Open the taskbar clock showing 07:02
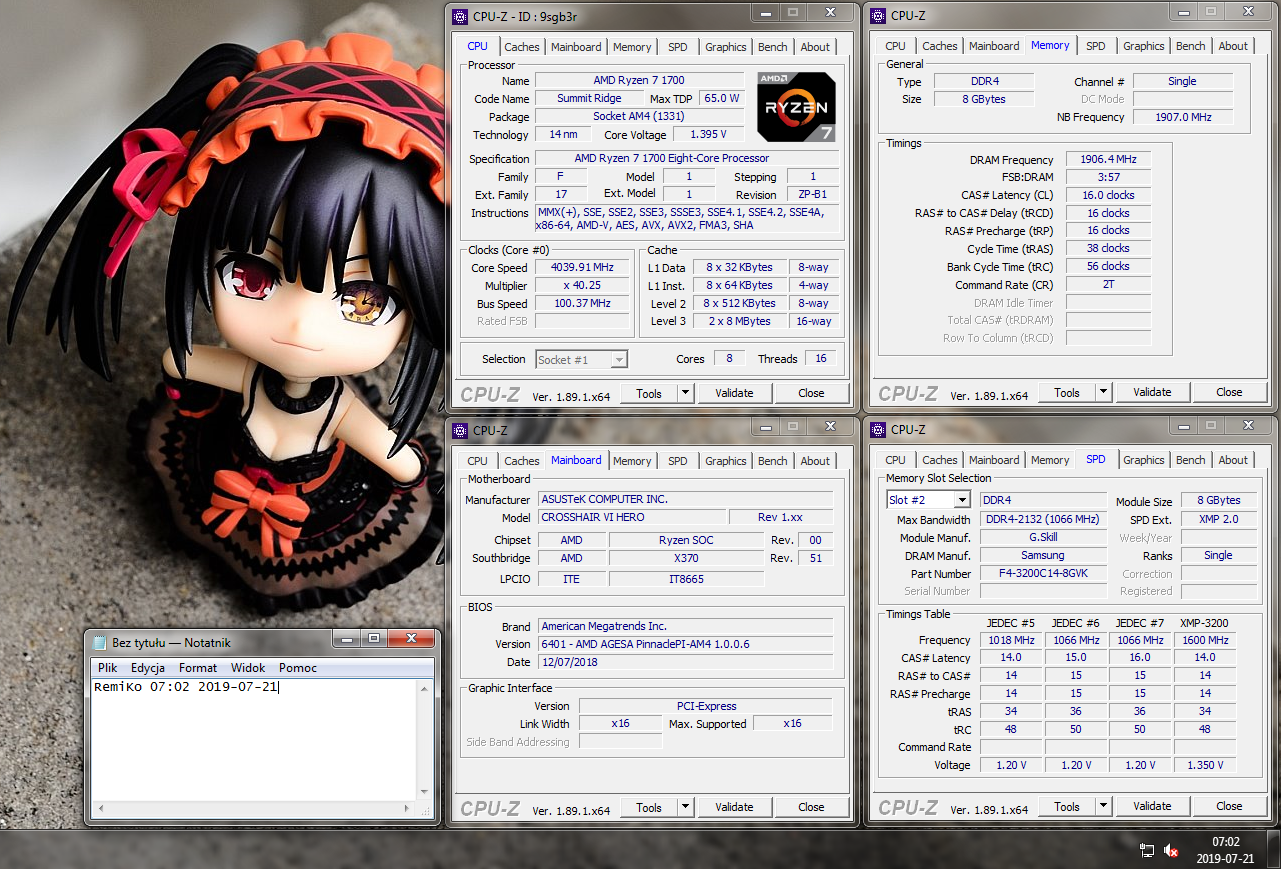This screenshot has width=1281, height=869. point(1225,850)
